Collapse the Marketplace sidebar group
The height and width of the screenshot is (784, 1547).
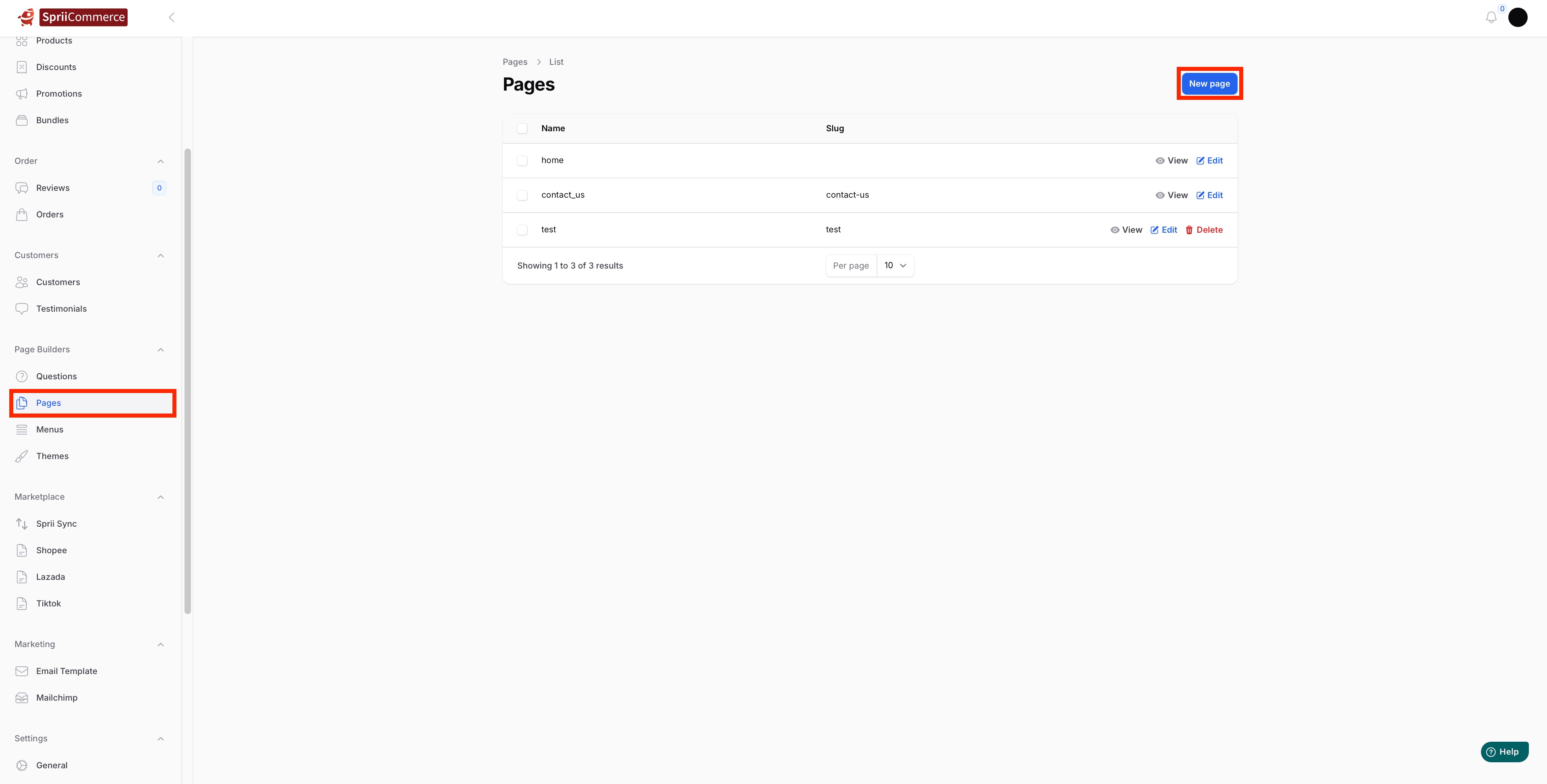[x=160, y=497]
